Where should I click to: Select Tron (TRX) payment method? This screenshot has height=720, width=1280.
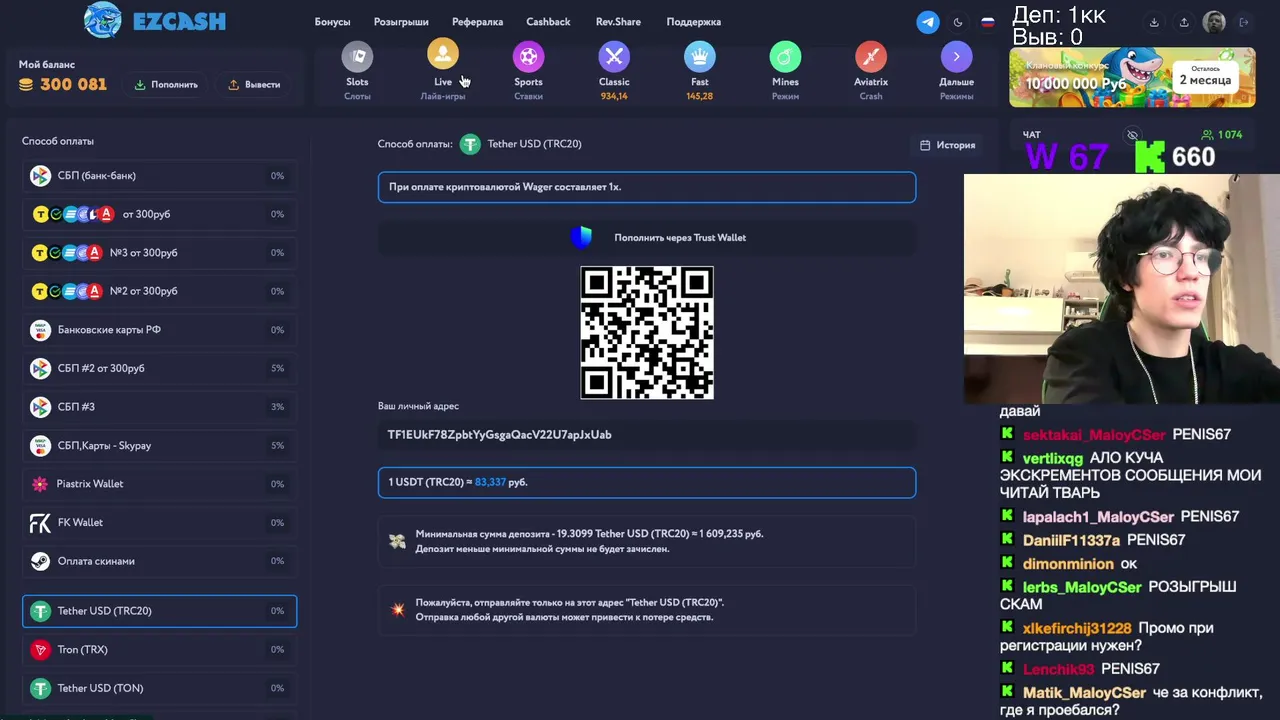tap(160, 650)
